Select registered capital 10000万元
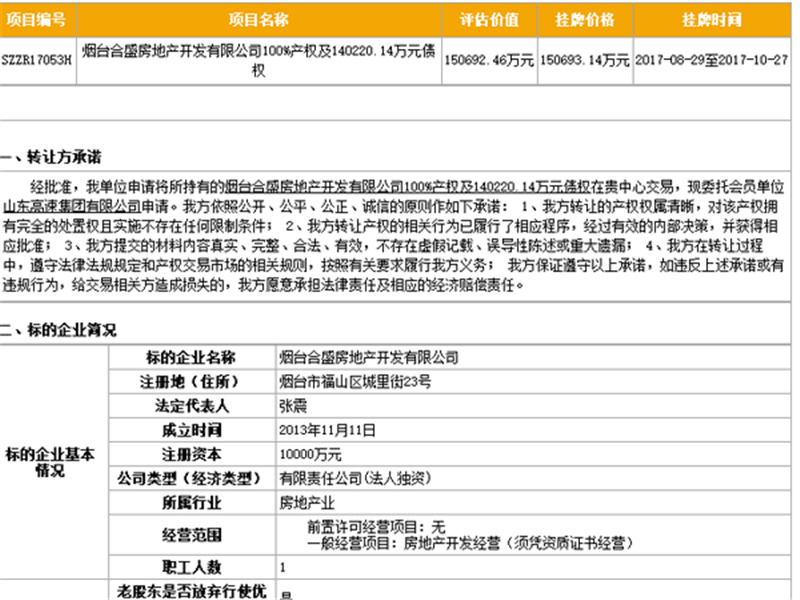 [x=310, y=454]
